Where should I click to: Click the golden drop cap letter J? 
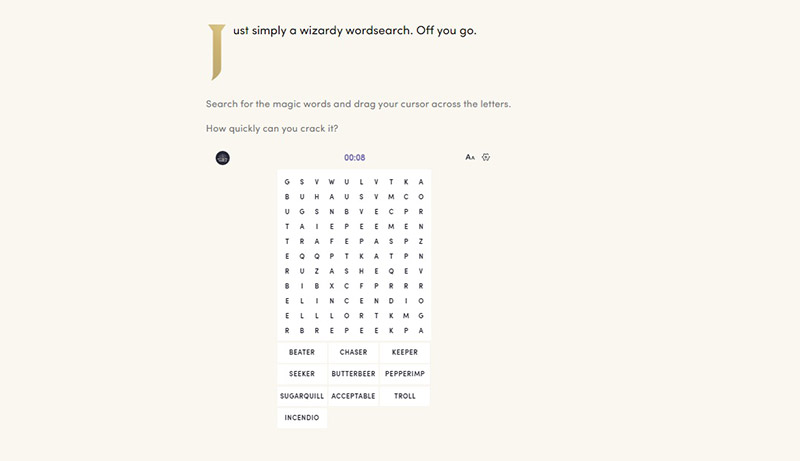click(216, 52)
